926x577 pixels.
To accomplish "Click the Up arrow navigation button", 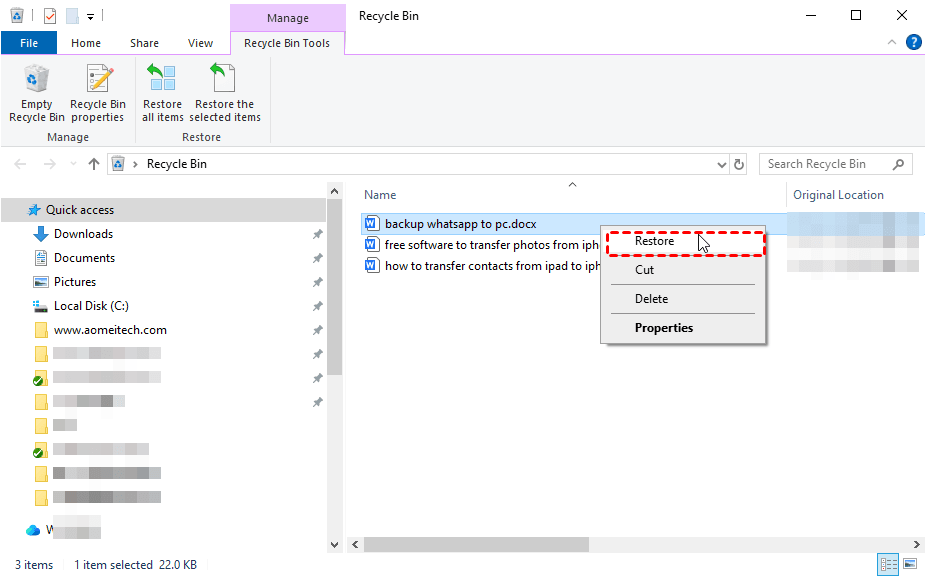I will tap(94, 164).
